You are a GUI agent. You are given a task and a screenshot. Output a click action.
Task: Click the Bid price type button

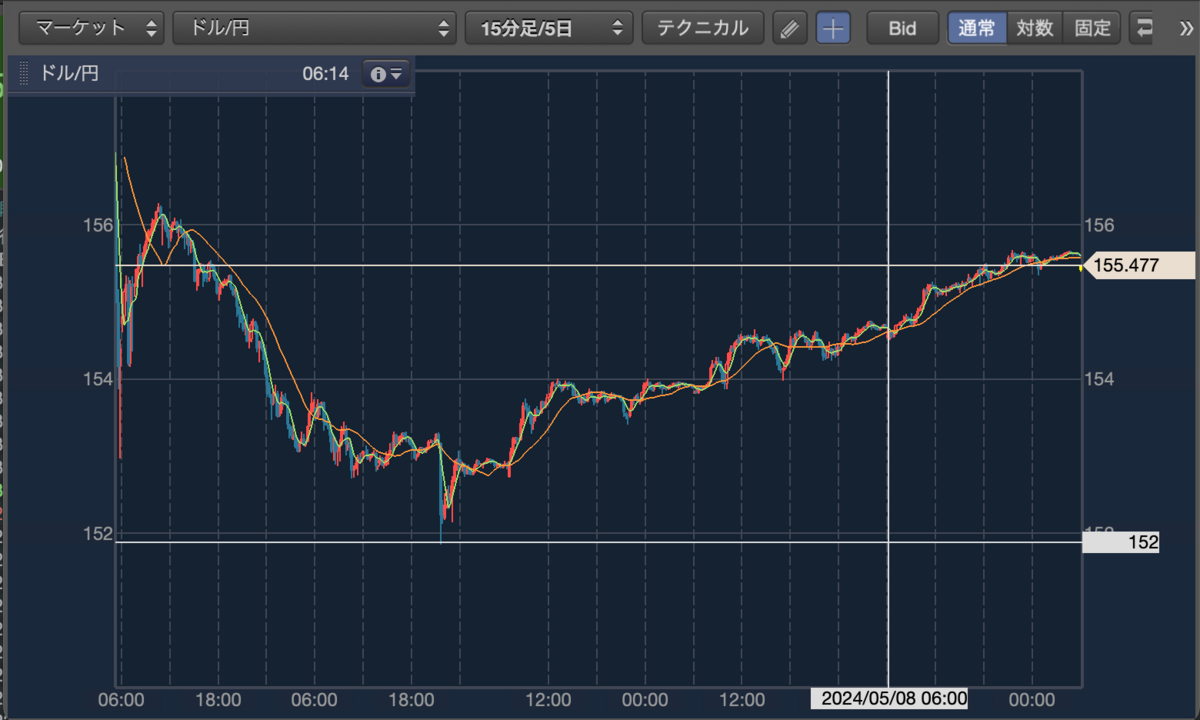[x=902, y=28]
